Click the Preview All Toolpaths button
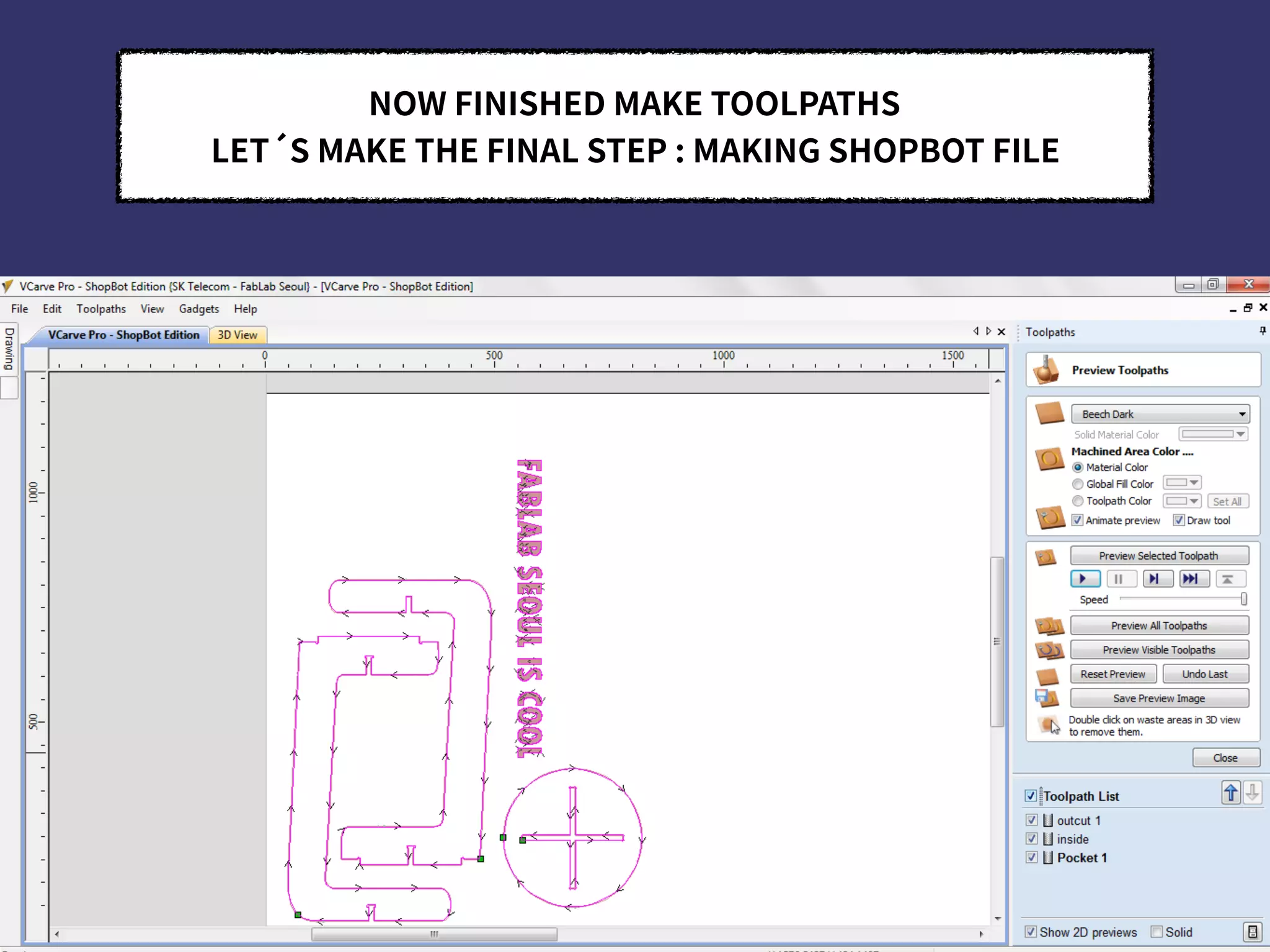1270x952 pixels. [1158, 625]
